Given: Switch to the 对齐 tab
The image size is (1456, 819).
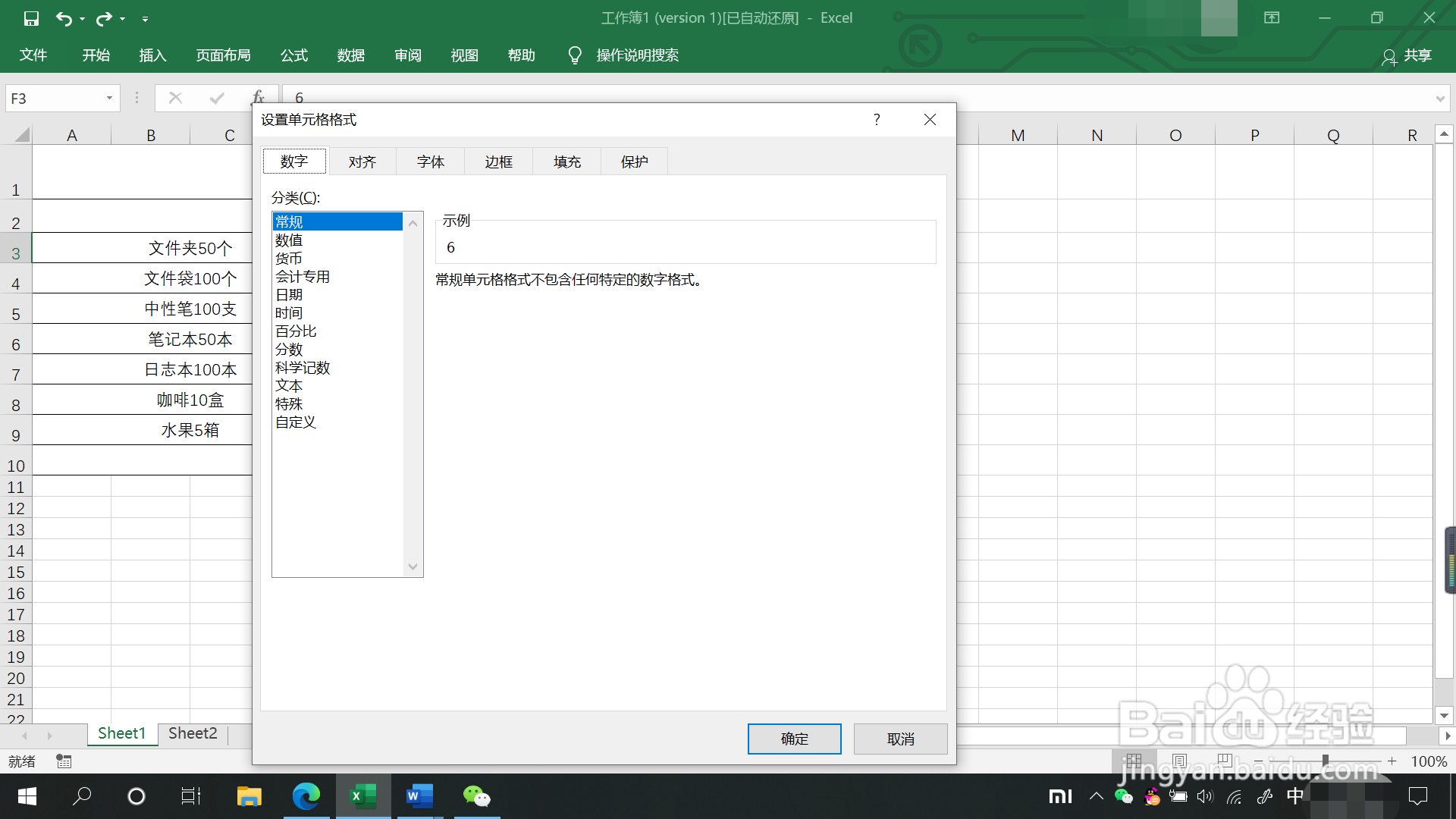Looking at the screenshot, I should 362,162.
